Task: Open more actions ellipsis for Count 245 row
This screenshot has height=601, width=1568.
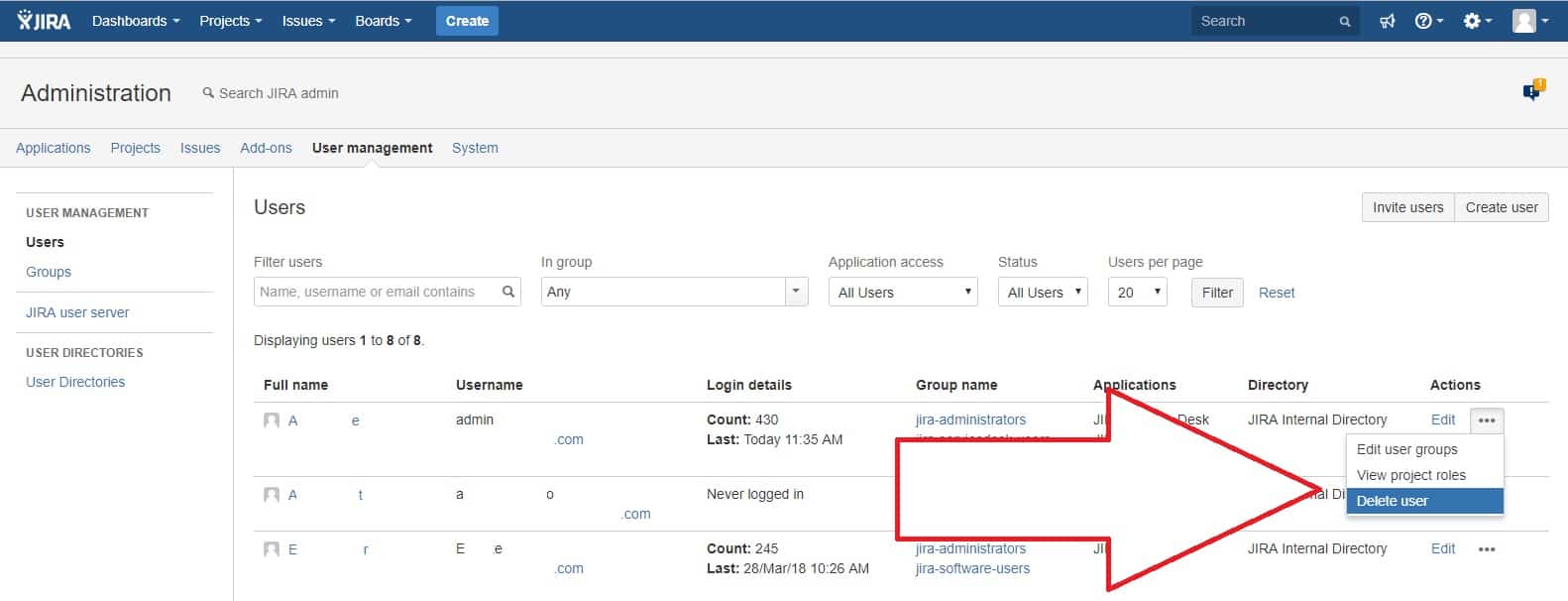Action: (1487, 549)
